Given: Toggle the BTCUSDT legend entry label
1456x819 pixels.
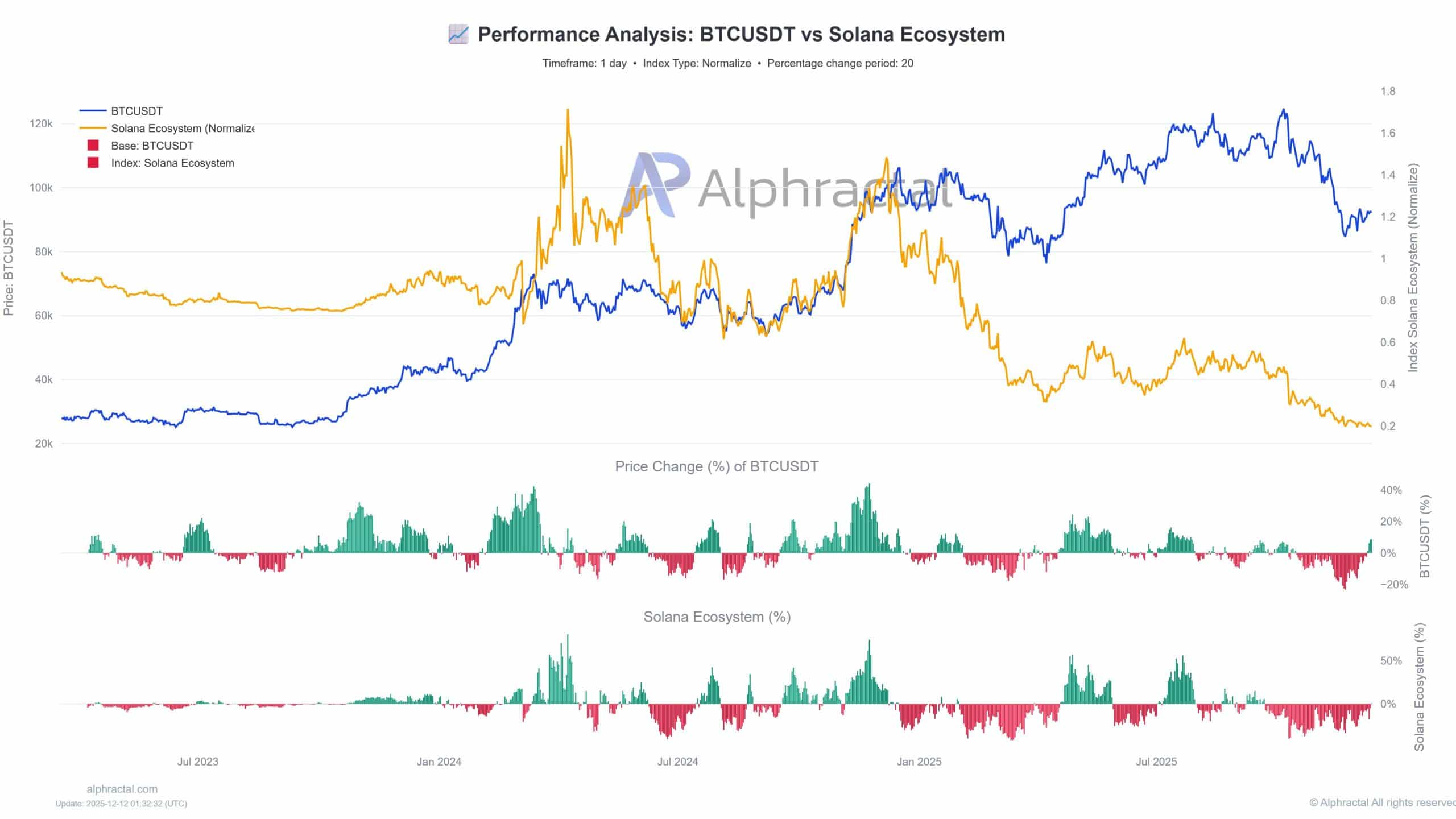Looking at the screenshot, I should [x=136, y=111].
